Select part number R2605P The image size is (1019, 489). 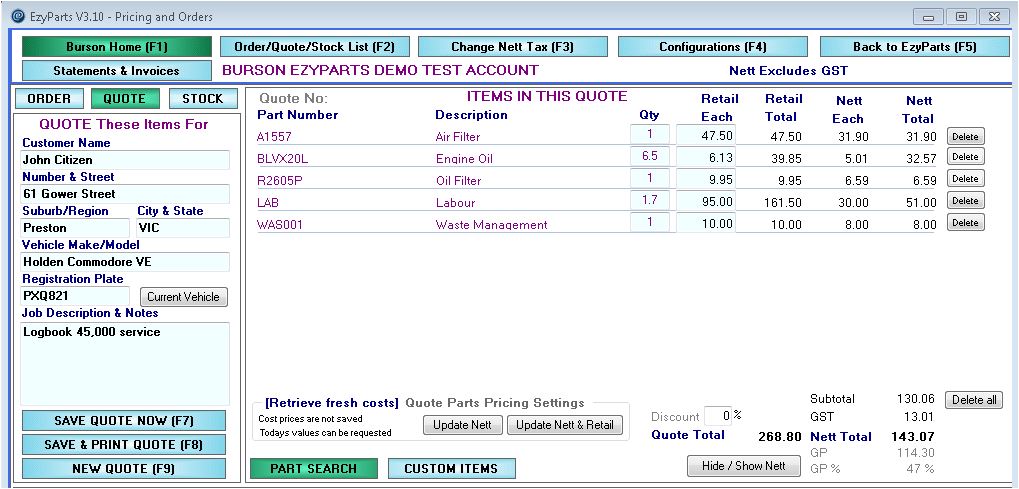point(280,181)
